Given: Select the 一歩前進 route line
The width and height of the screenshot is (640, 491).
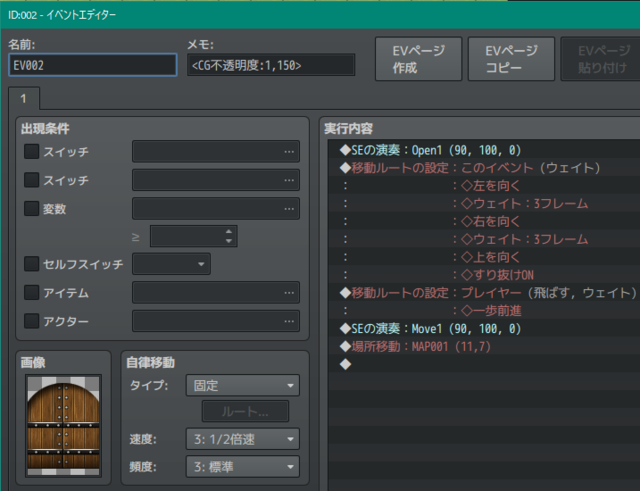Looking at the screenshot, I should pos(484,311).
